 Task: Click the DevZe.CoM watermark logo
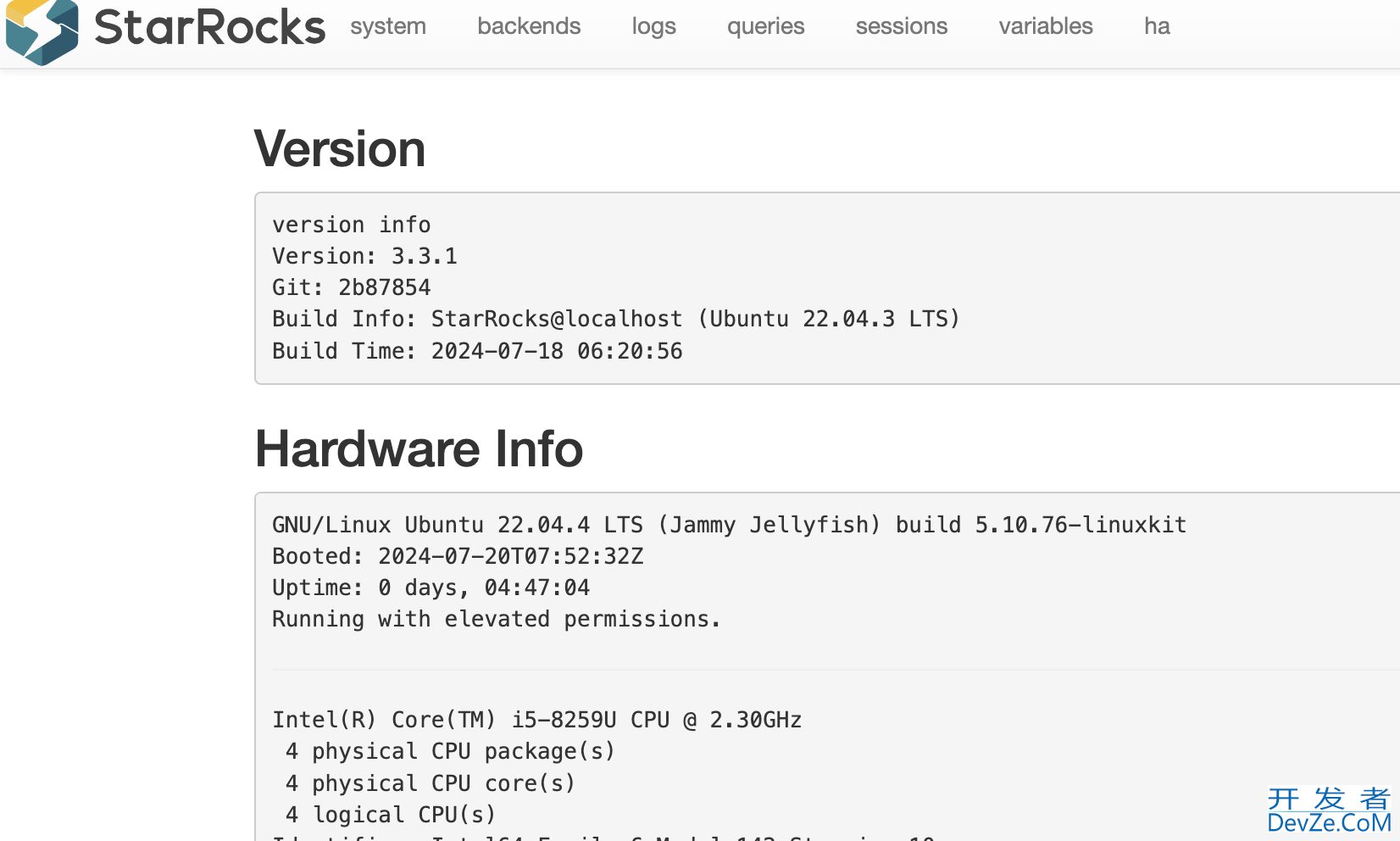1329,810
